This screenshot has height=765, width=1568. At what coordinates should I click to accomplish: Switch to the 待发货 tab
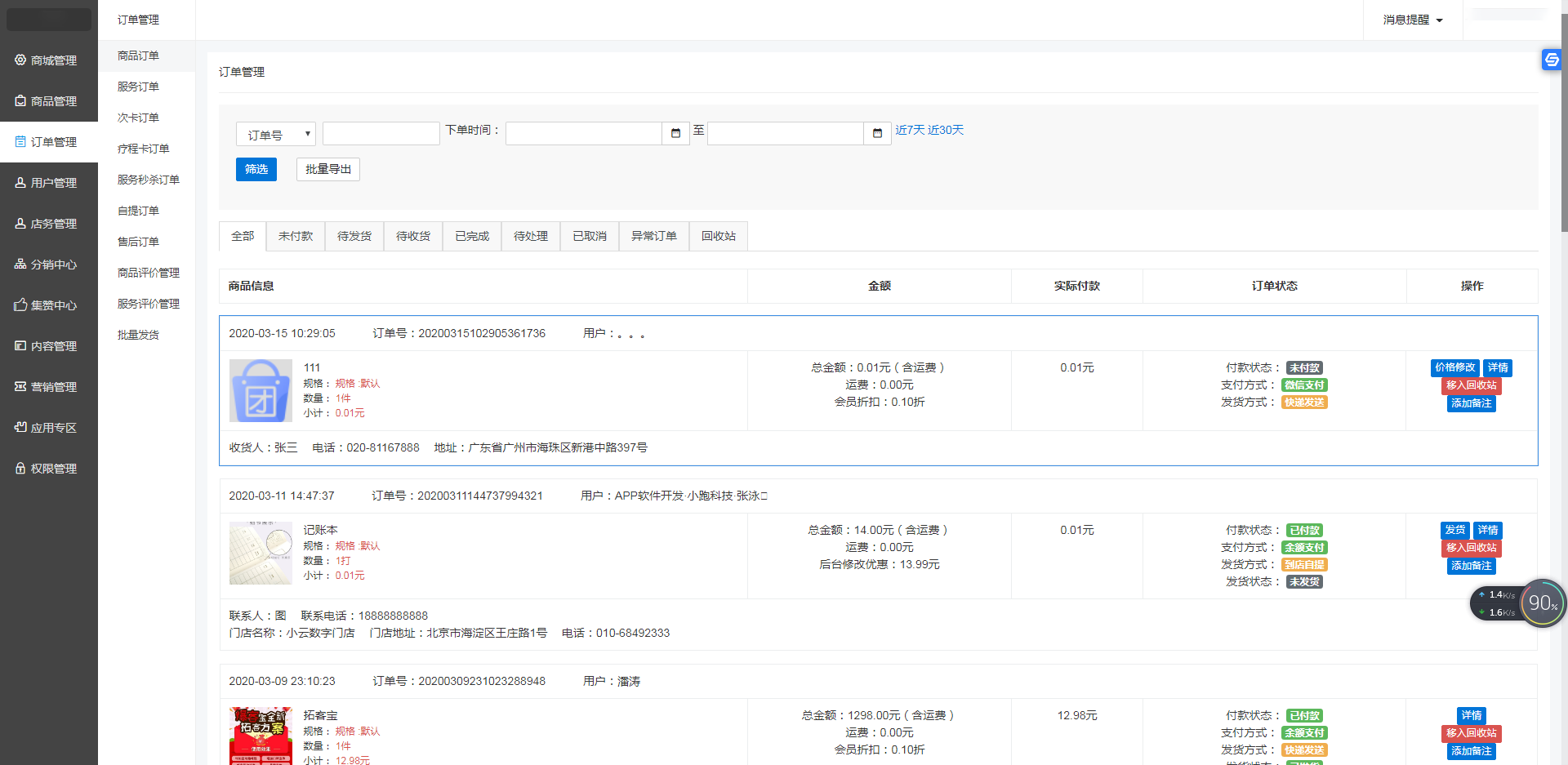(354, 236)
